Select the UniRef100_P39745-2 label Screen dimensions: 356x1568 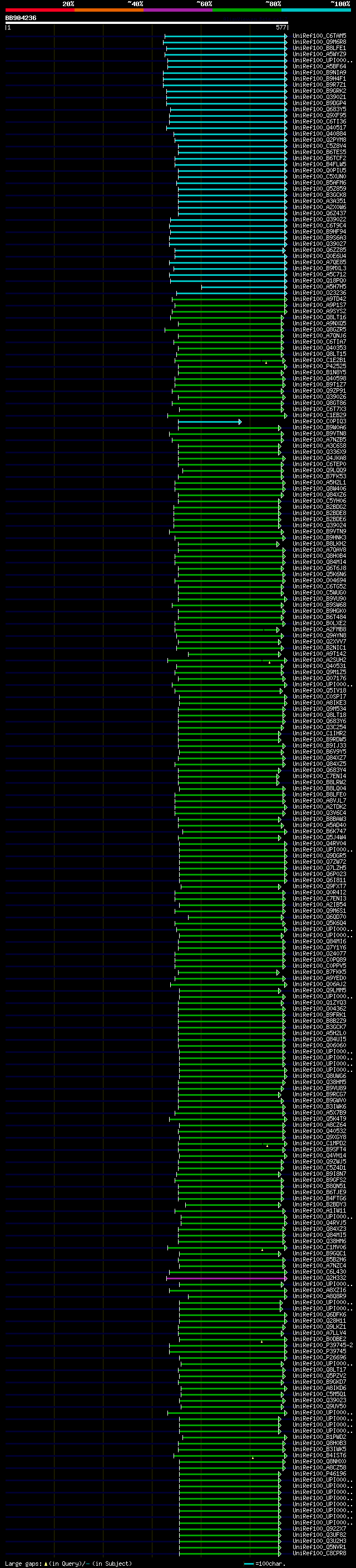point(323,1344)
